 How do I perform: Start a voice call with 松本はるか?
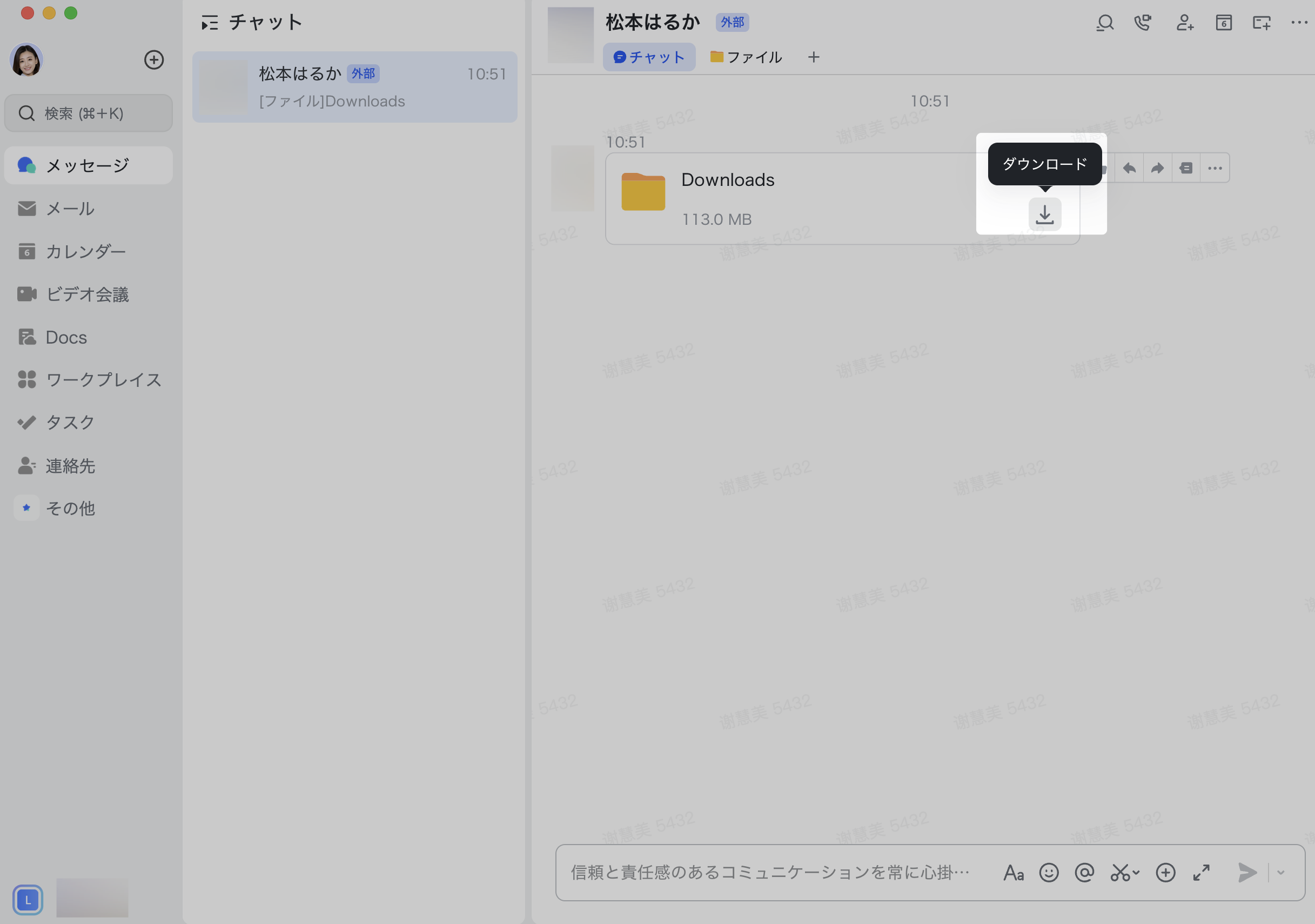[1143, 23]
